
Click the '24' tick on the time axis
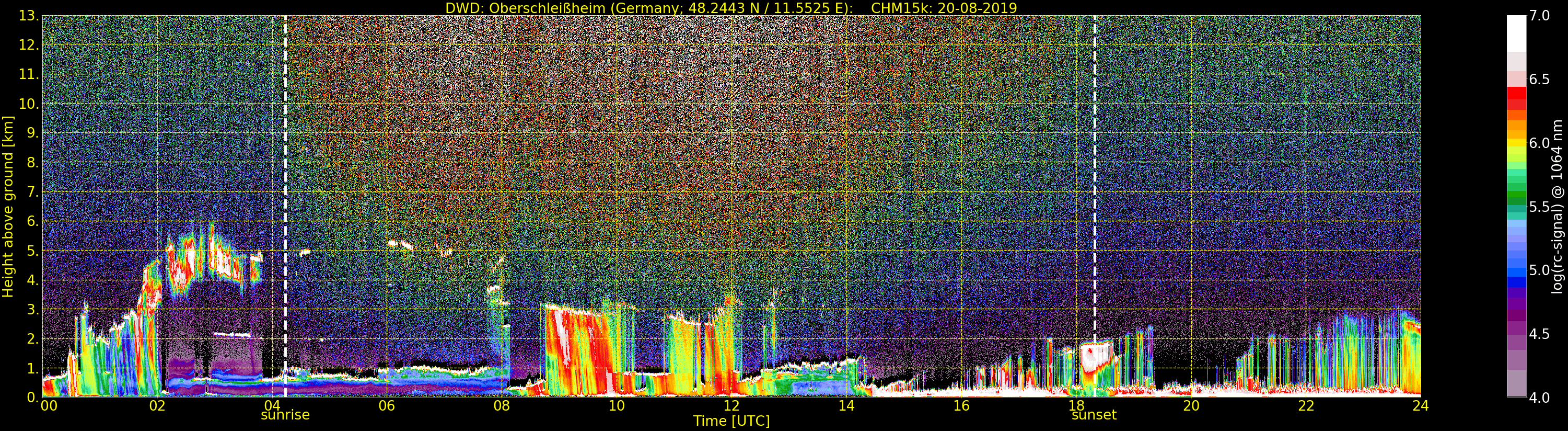point(1421,406)
